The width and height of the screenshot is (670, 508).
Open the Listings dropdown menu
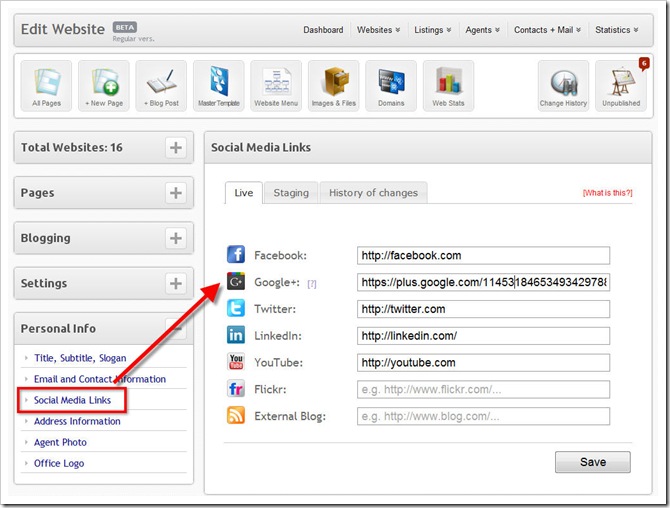pos(432,30)
